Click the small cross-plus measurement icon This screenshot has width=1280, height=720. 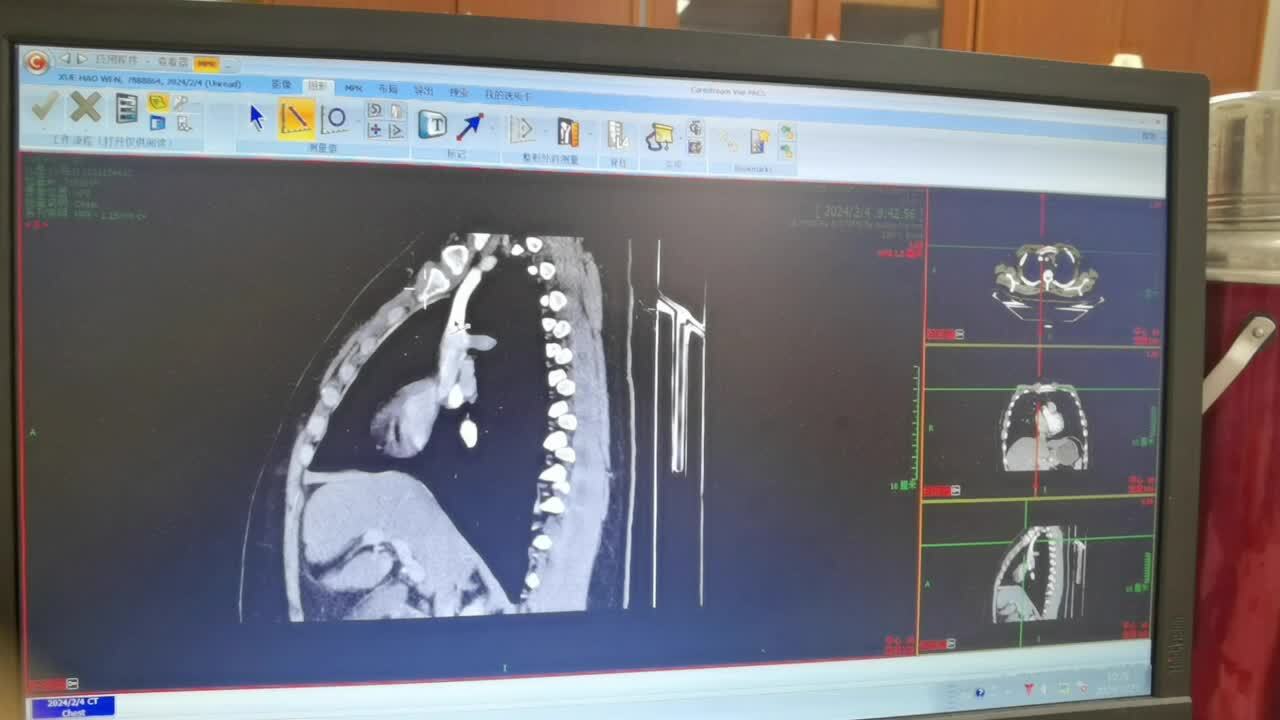tap(375, 130)
